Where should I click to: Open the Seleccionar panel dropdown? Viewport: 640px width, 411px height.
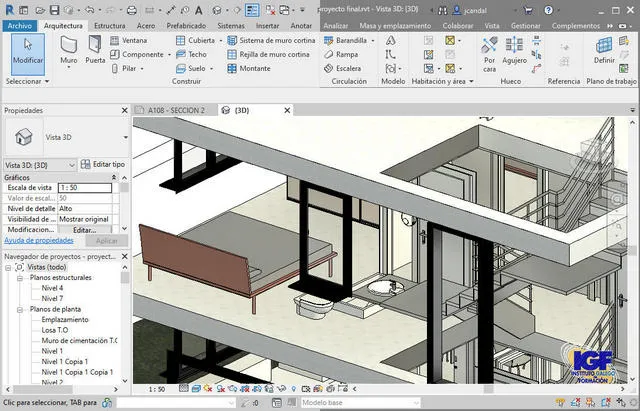pos(27,81)
